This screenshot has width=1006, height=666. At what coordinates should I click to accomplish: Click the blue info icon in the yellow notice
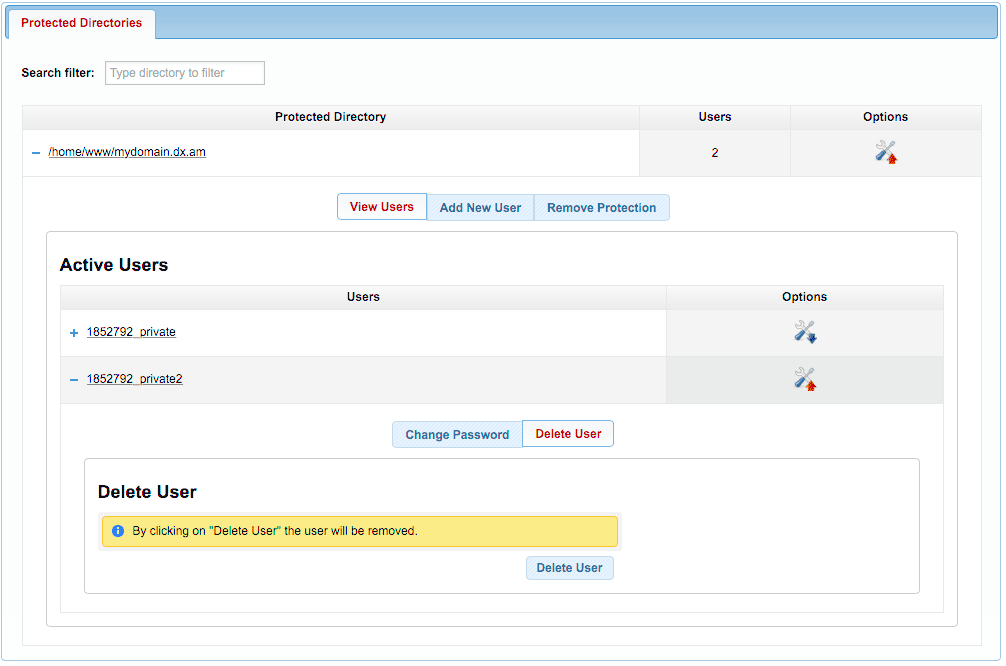[x=117, y=531]
